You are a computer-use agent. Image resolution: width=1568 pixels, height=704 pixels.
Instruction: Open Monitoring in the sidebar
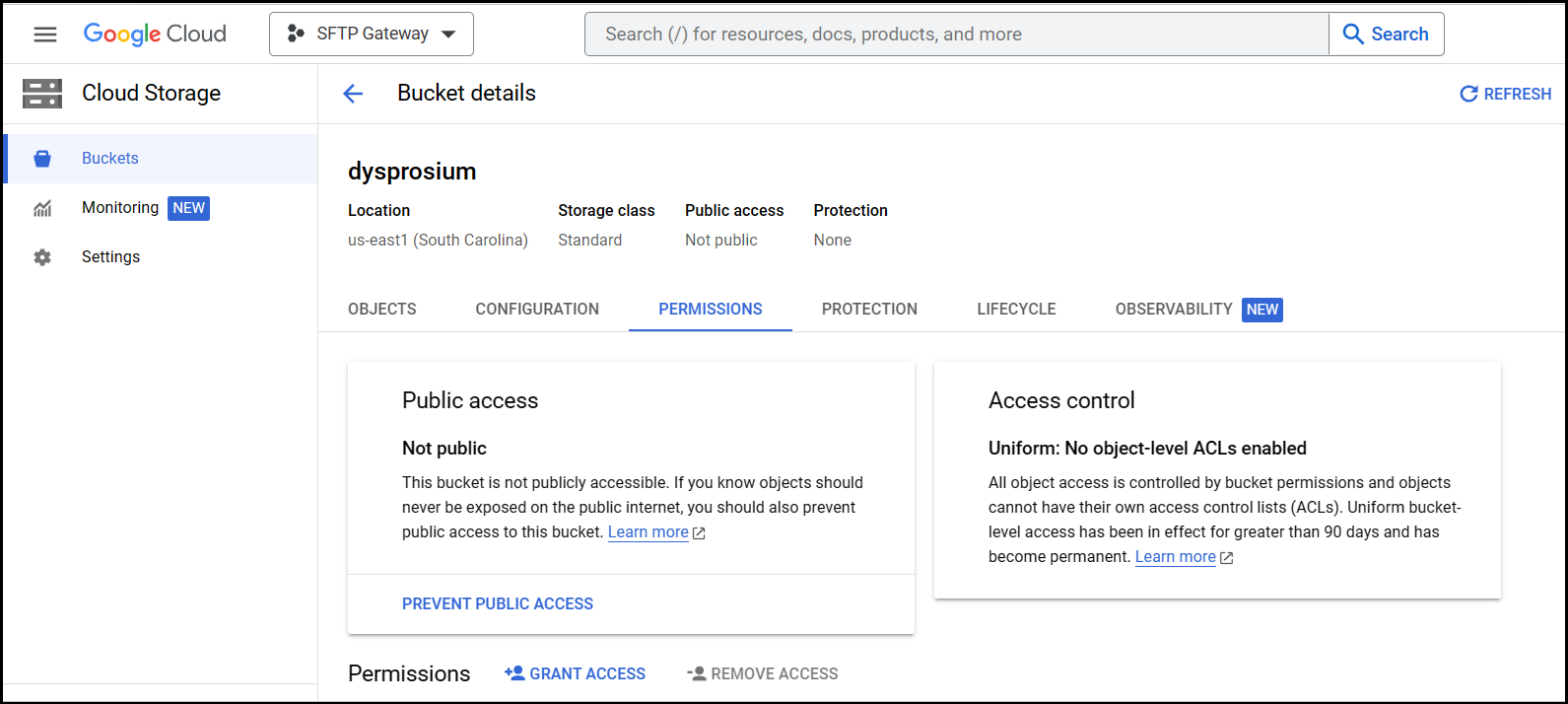click(x=161, y=208)
